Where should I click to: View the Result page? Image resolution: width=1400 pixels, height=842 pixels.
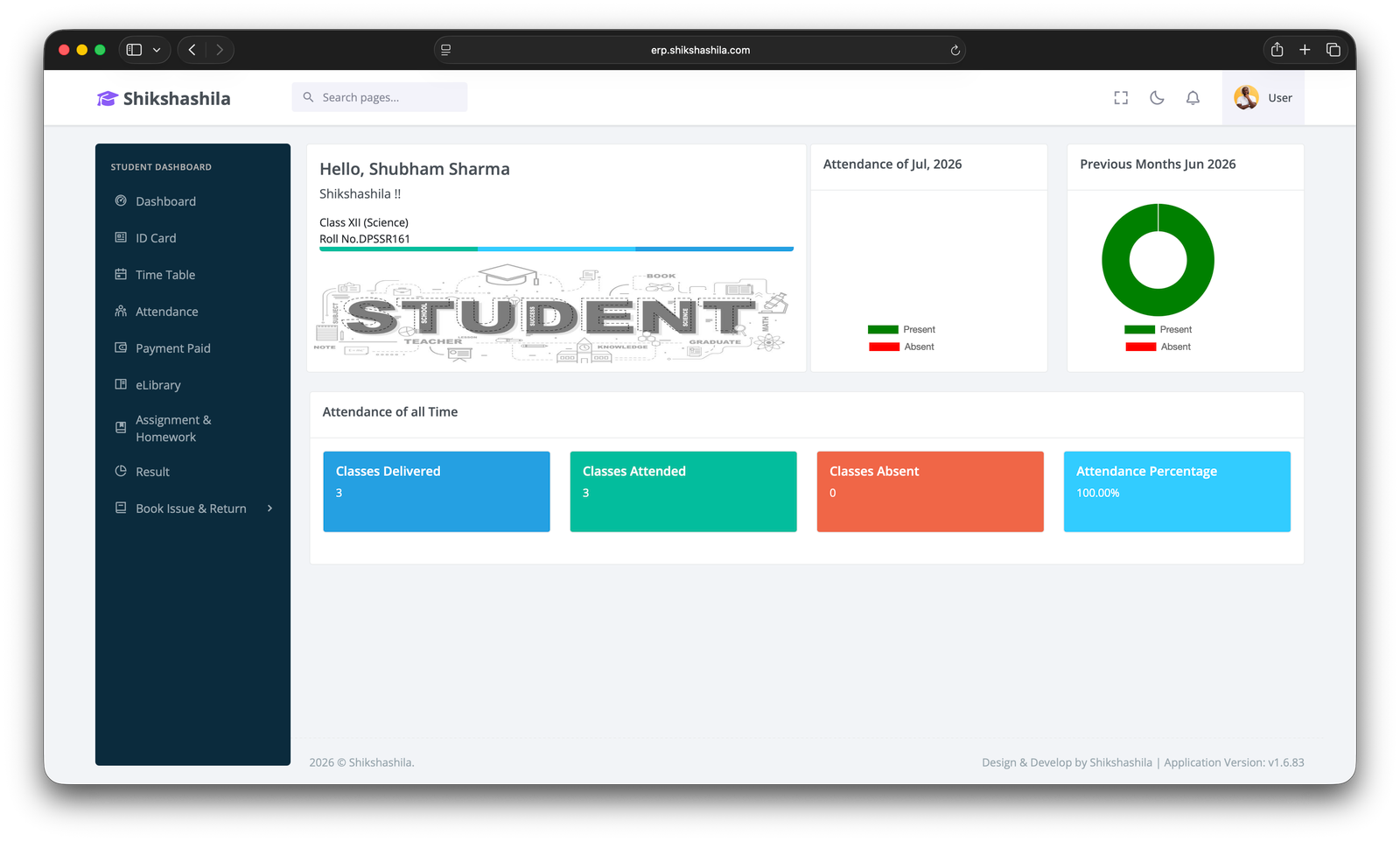click(x=192, y=472)
